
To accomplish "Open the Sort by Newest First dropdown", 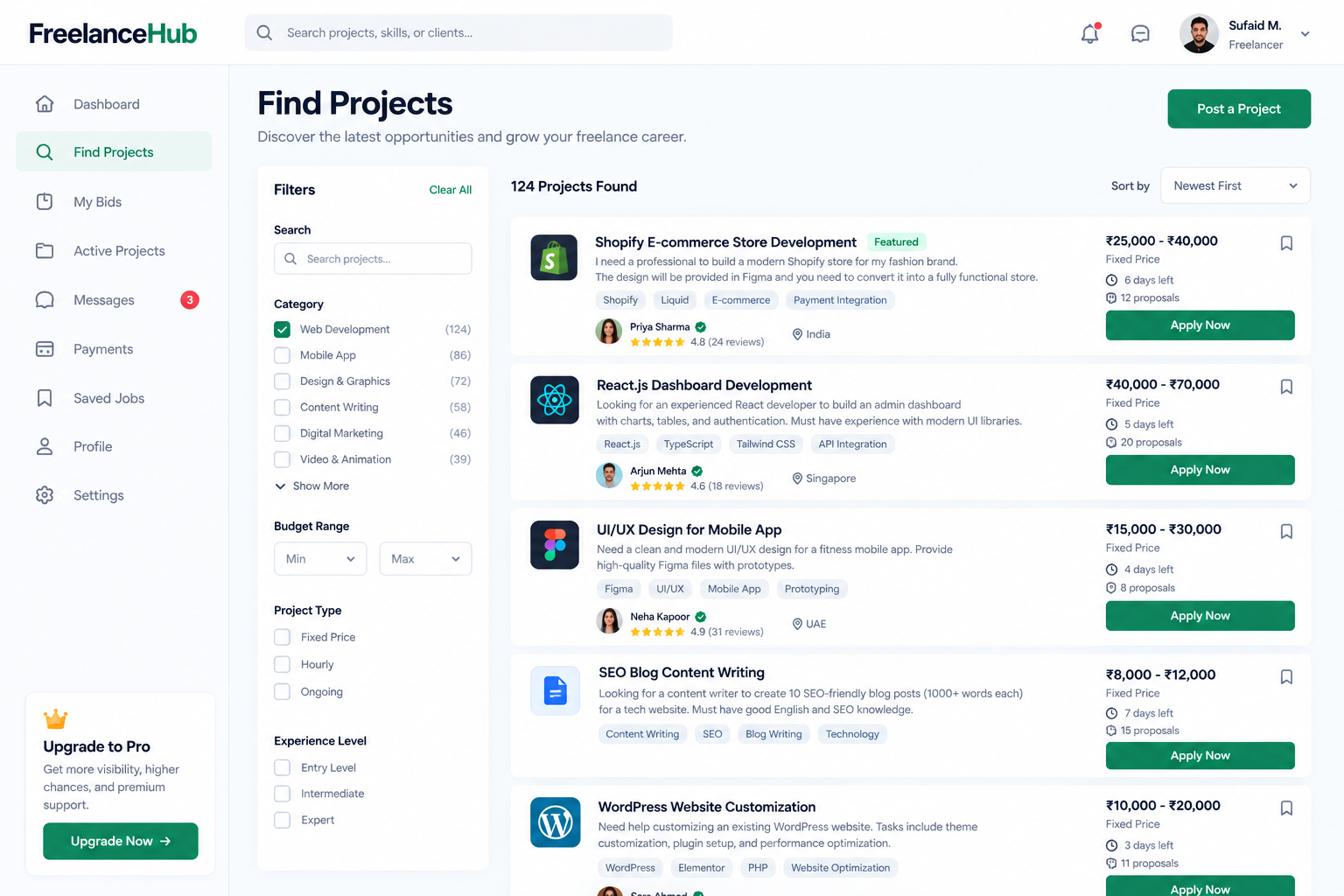I will coord(1235,185).
